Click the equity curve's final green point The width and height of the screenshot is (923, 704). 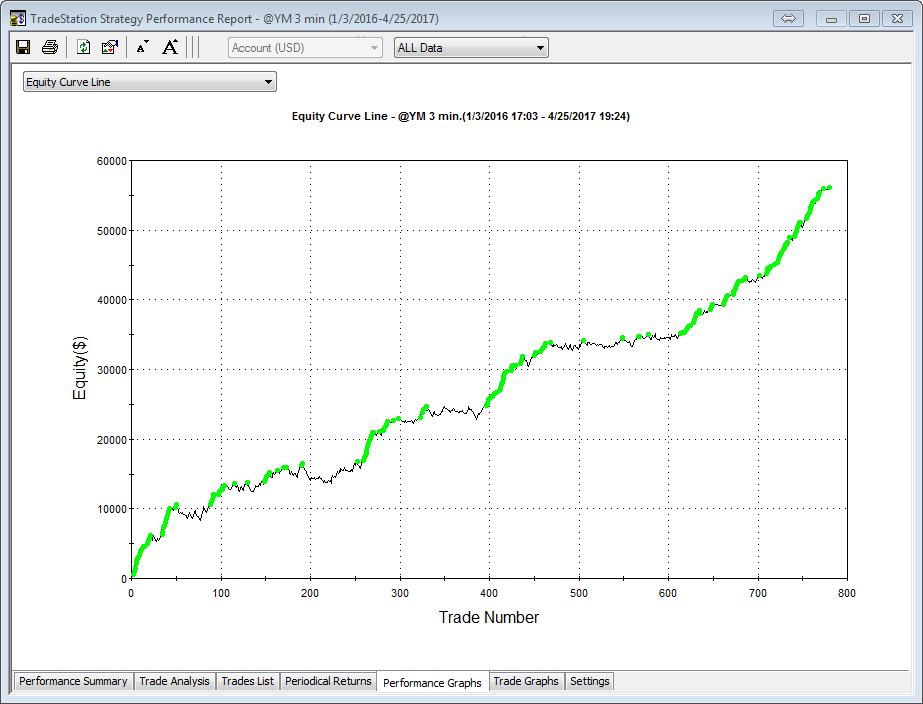coord(829,187)
